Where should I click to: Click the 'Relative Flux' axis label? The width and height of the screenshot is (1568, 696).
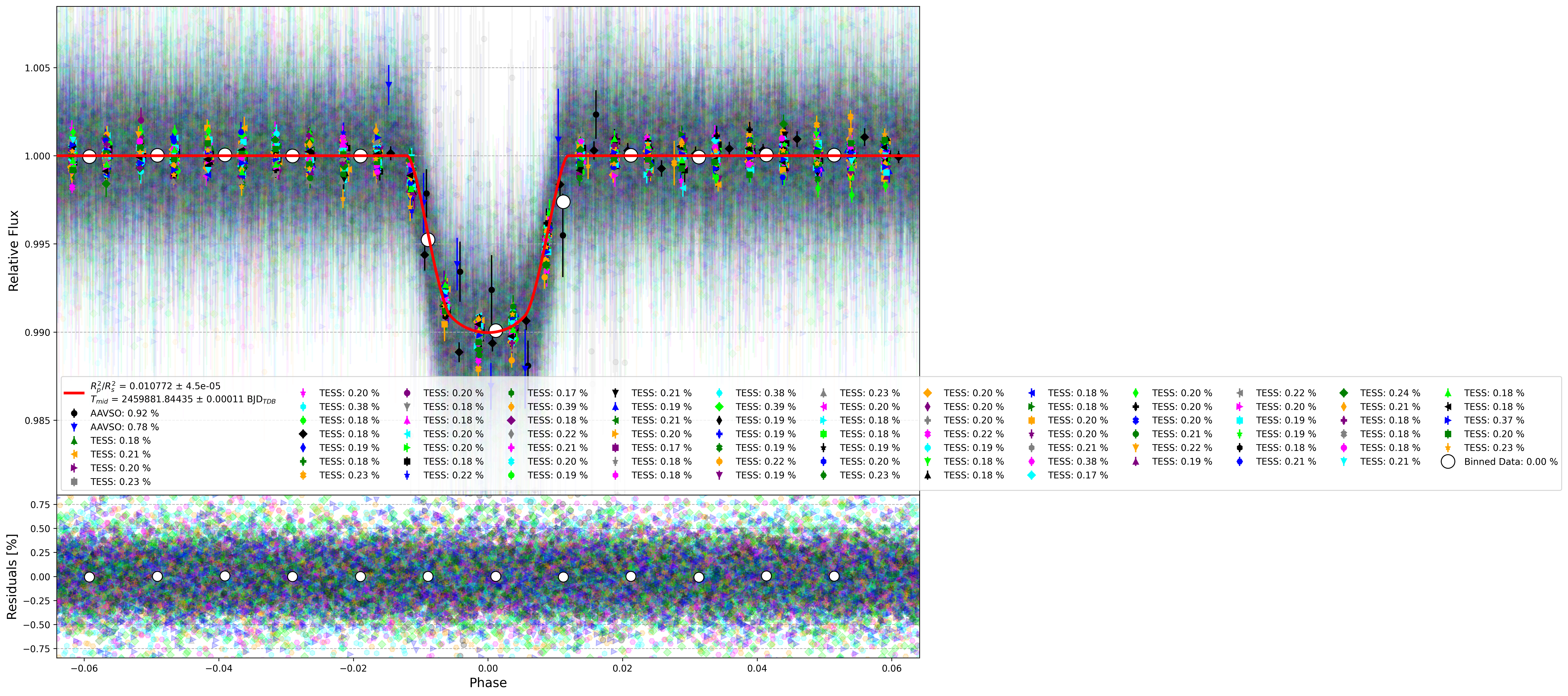(x=13, y=251)
